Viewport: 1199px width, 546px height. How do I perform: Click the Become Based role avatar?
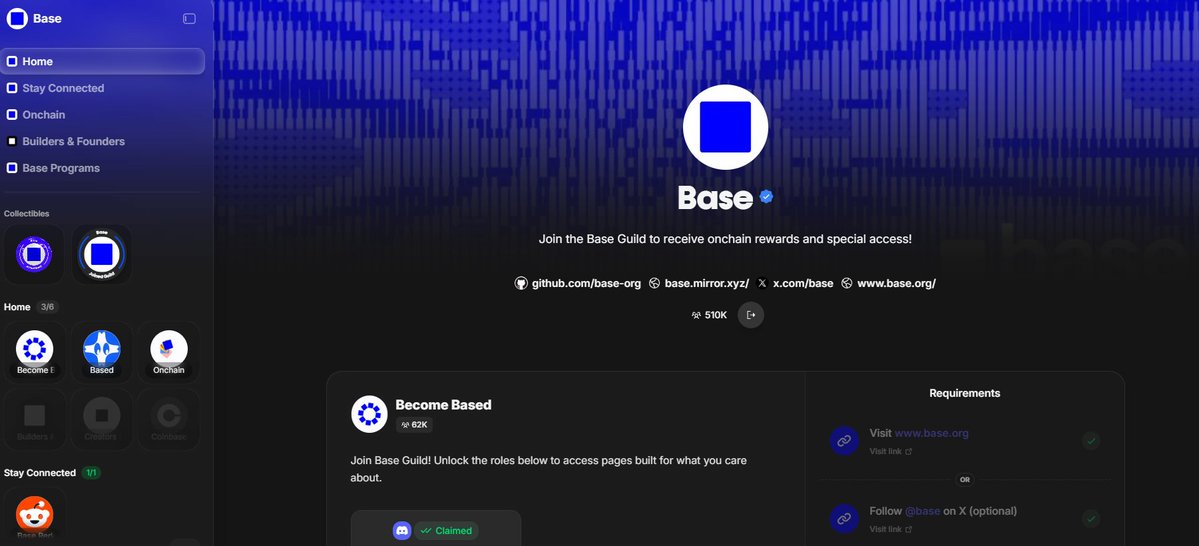tap(369, 414)
